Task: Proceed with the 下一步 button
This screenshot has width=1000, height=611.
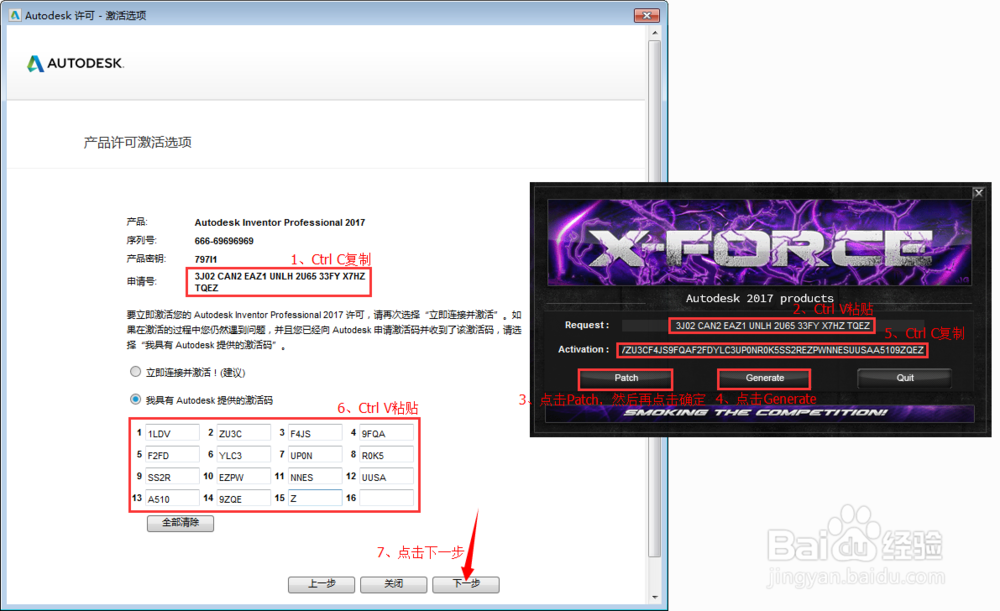Action: pyautogui.click(x=466, y=584)
